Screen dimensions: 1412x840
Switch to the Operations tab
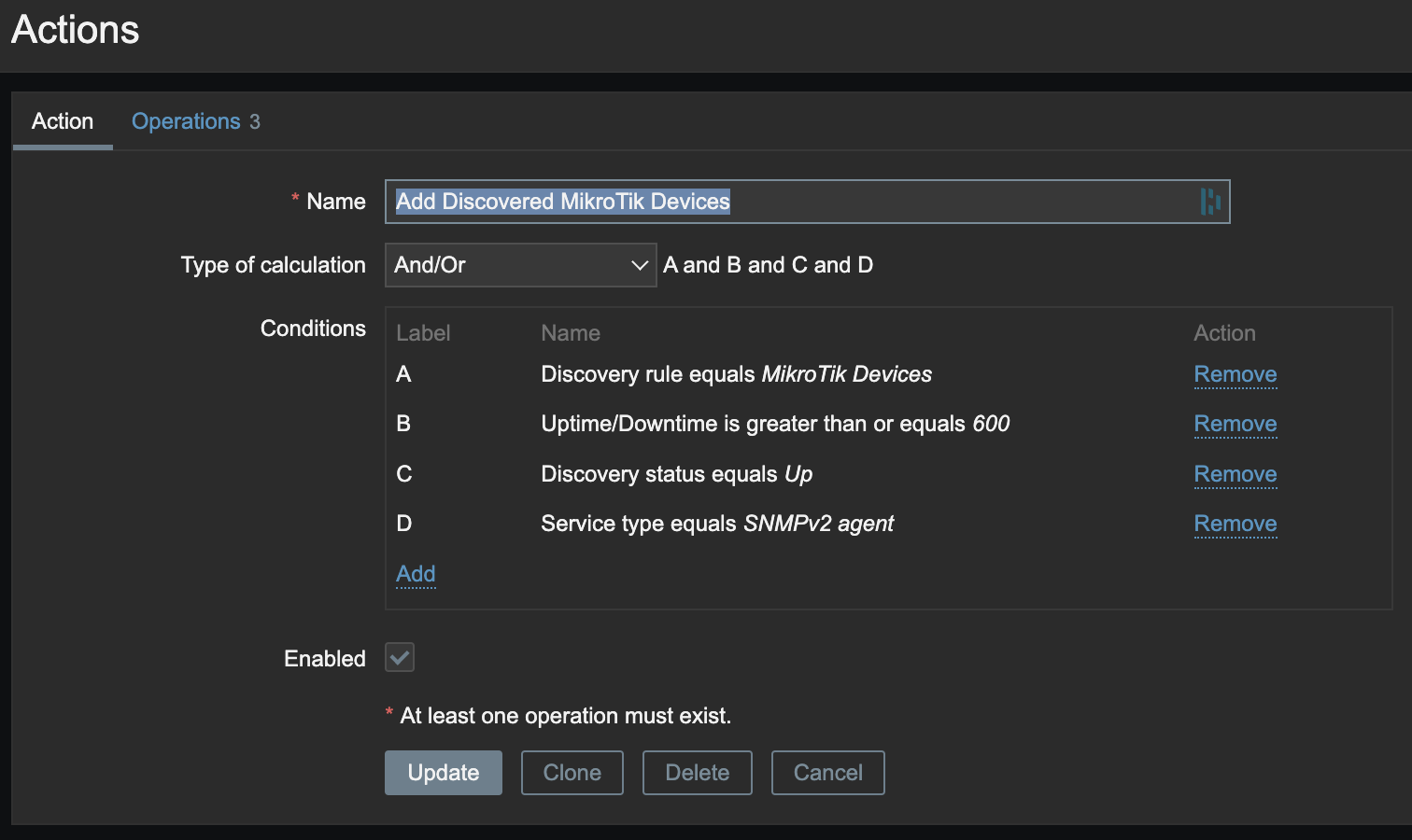click(x=195, y=121)
